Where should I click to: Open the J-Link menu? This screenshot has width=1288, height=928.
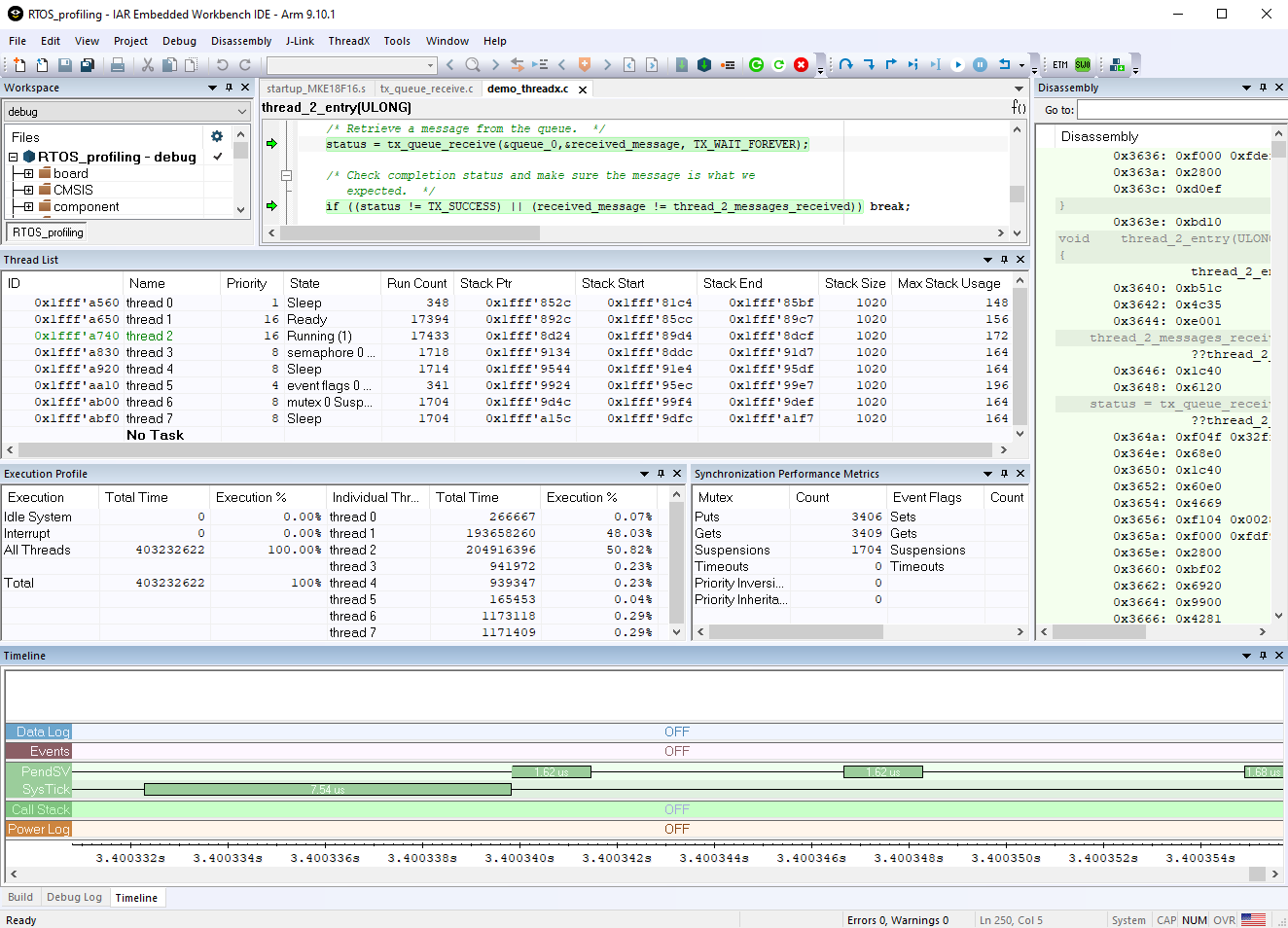coord(300,41)
